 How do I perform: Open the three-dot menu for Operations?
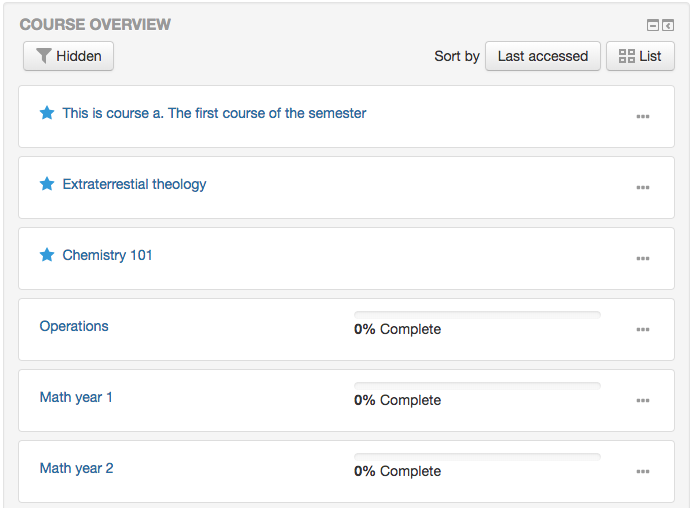pos(643,329)
